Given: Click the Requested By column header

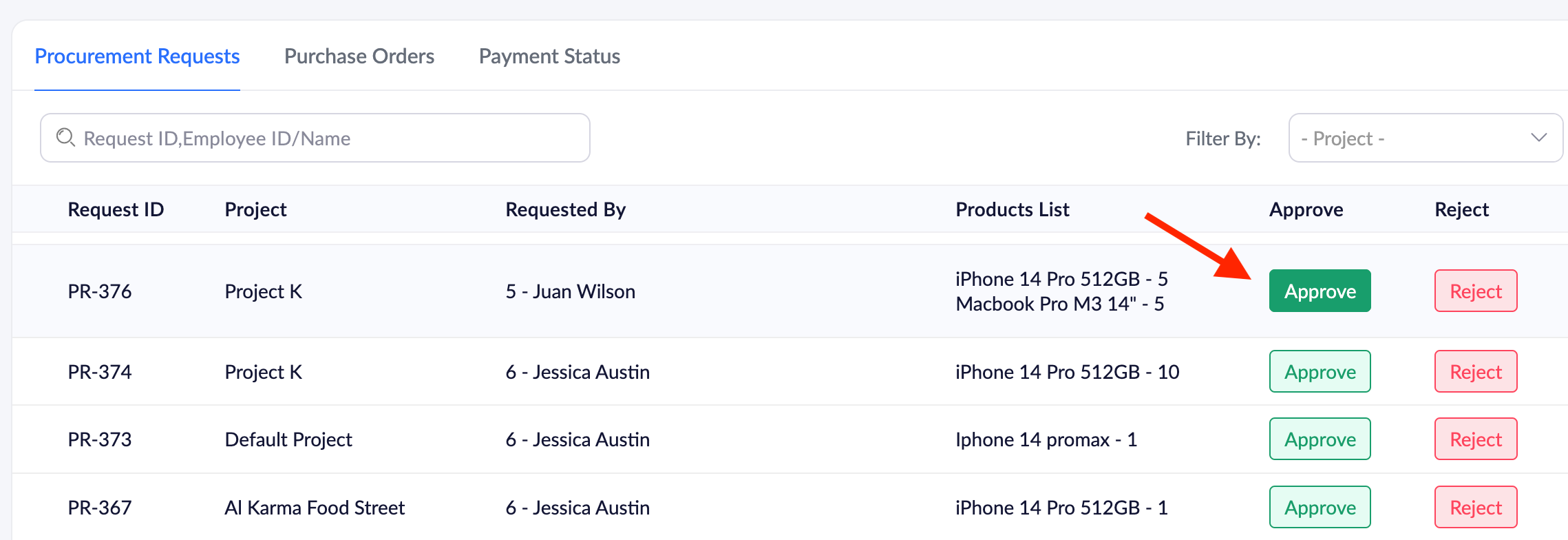Looking at the screenshot, I should coord(565,209).
